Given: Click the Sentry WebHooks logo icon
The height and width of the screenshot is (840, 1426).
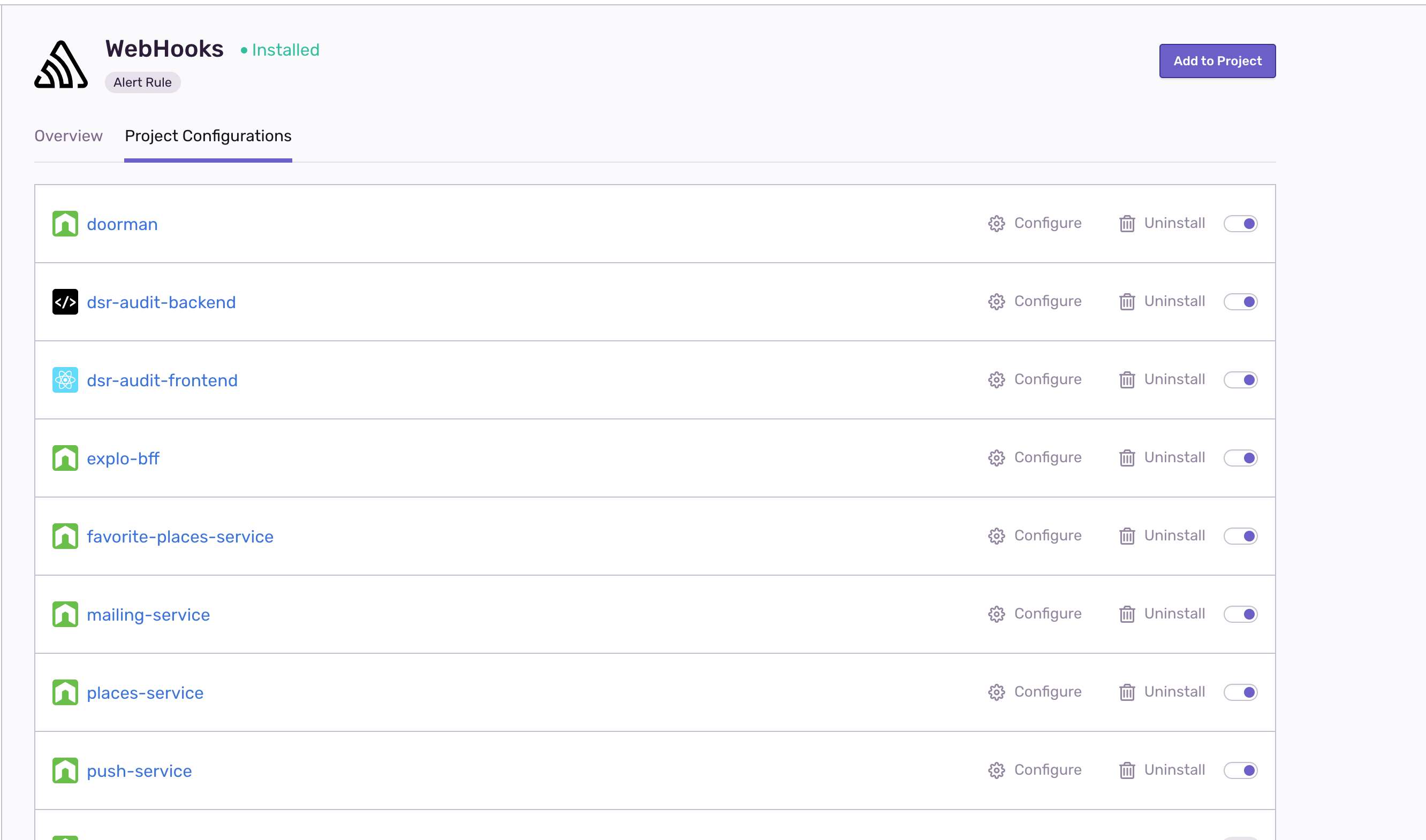Looking at the screenshot, I should pyautogui.click(x=61, y=65).
